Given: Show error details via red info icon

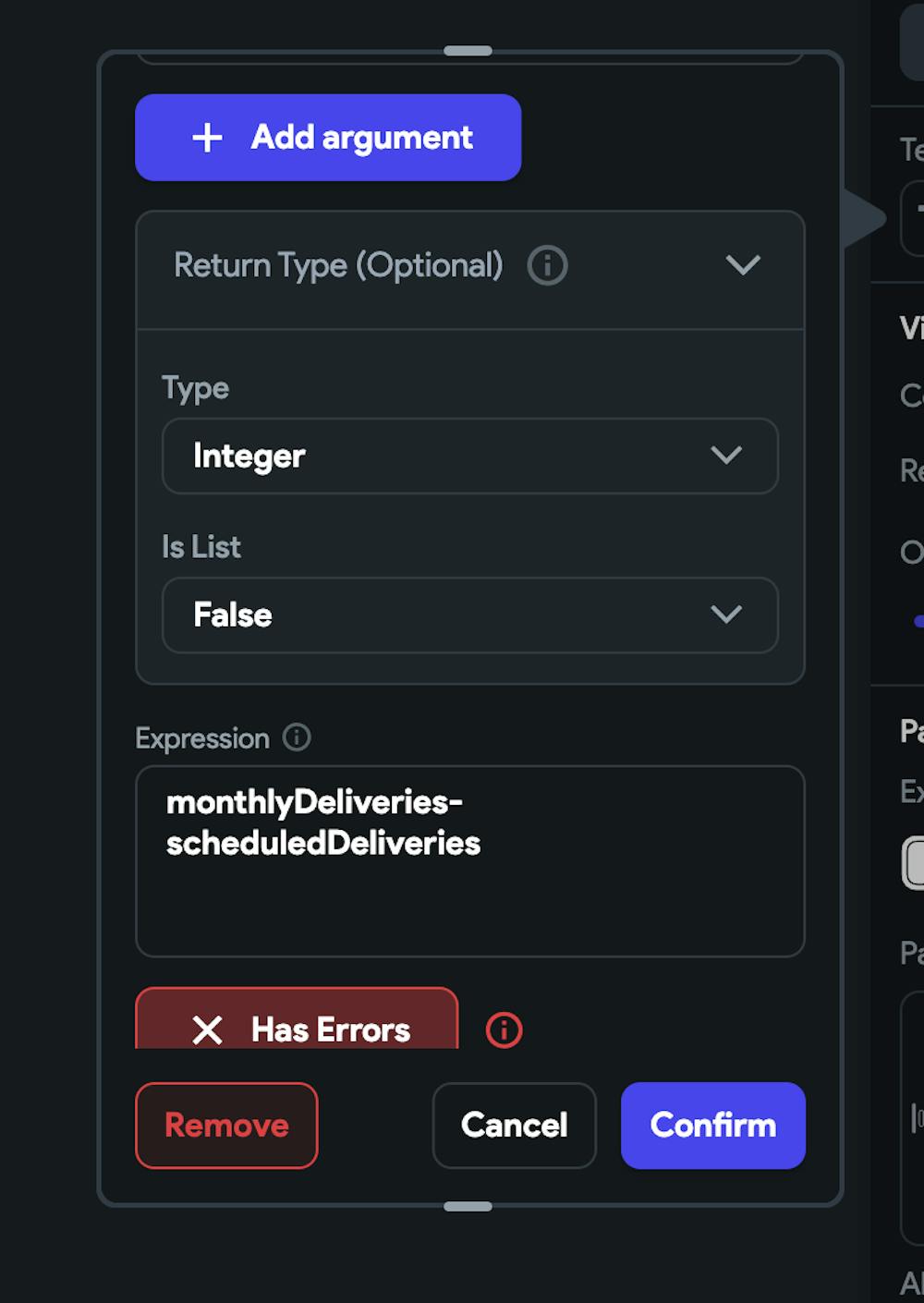Looking at the screenshot, I should (x=504, y=1029).
